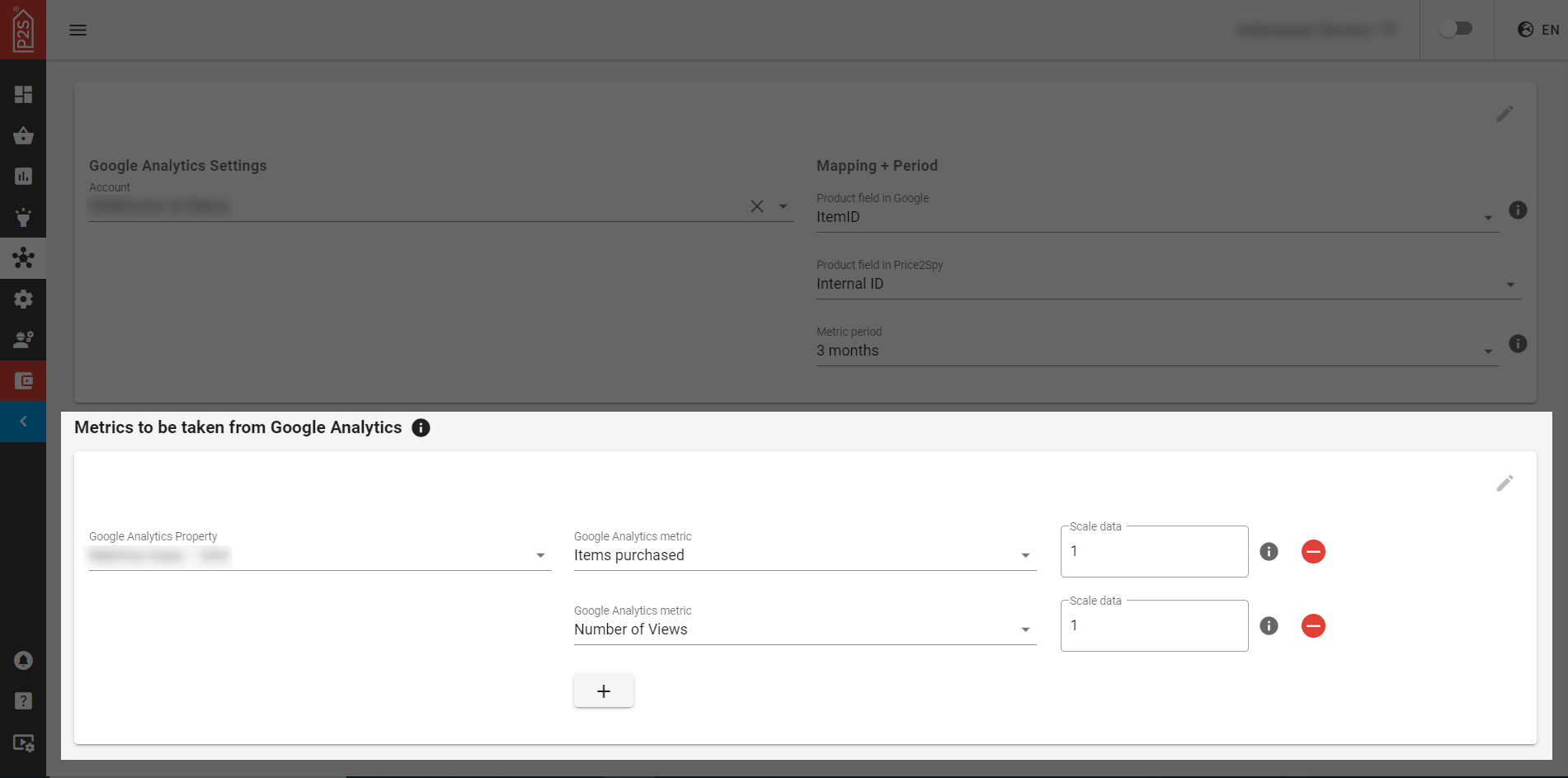Add a new metric with plus button
The image size is (1568, 778).
pos(604,691)
